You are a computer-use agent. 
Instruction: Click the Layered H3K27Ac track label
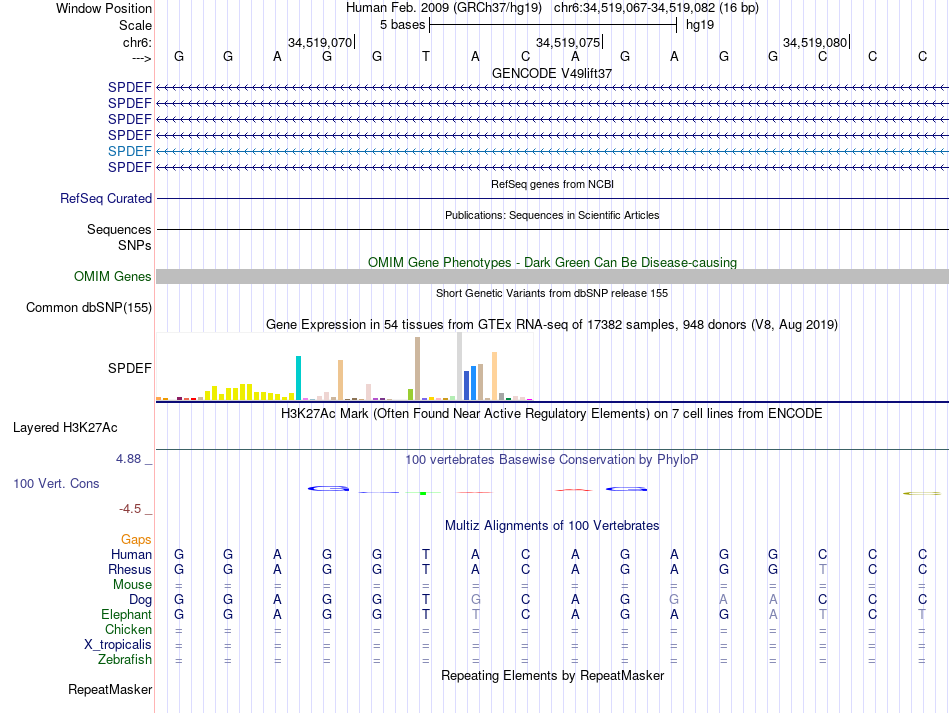pyautogui.click(x=65, y=428)
